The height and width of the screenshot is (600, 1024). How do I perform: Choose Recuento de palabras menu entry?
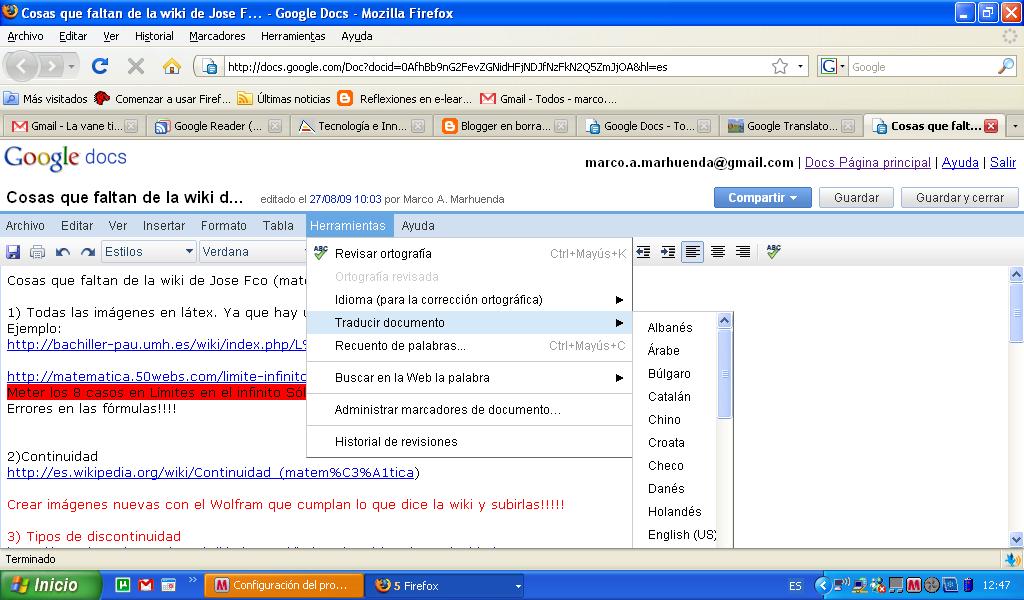tap(470, 346)
